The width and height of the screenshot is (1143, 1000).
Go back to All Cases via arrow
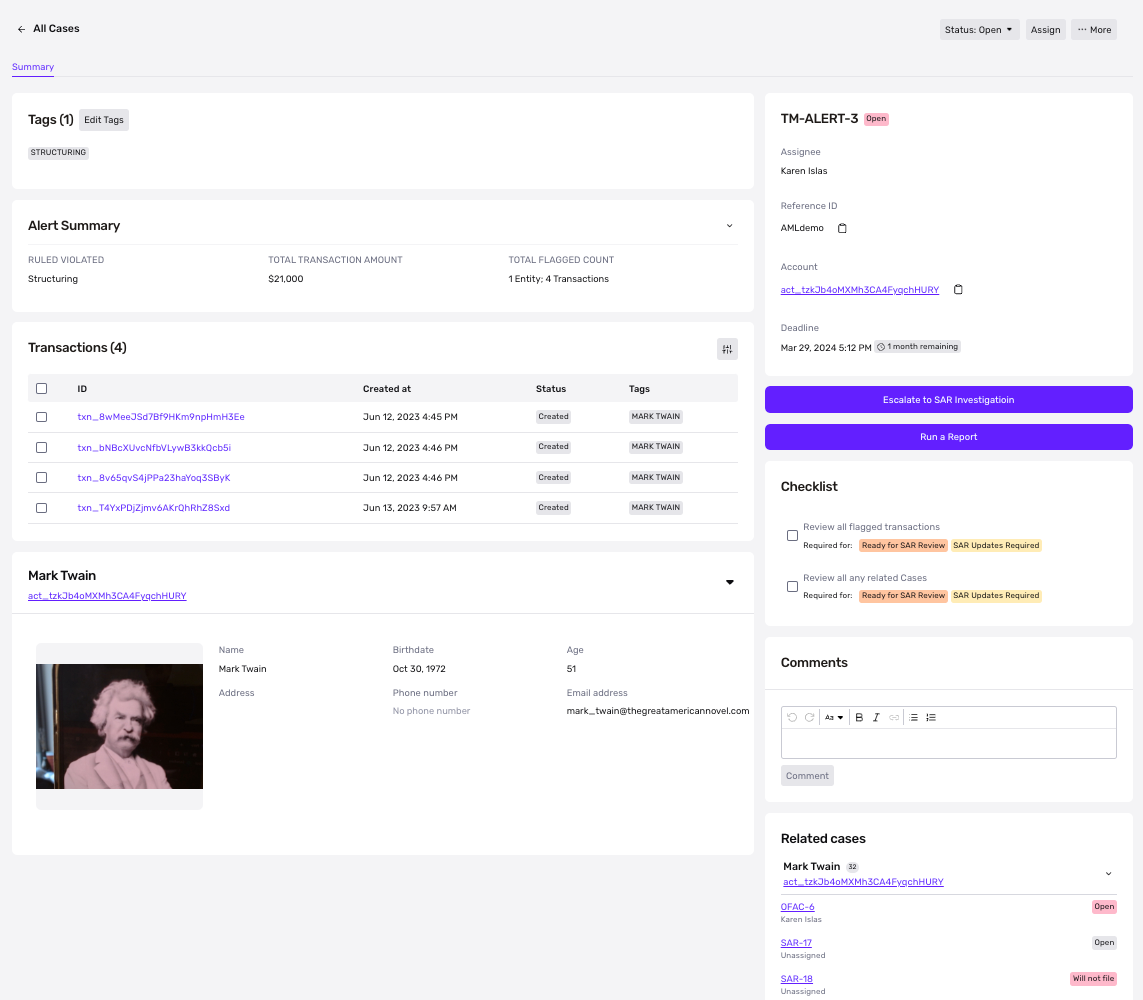(21, 29)
